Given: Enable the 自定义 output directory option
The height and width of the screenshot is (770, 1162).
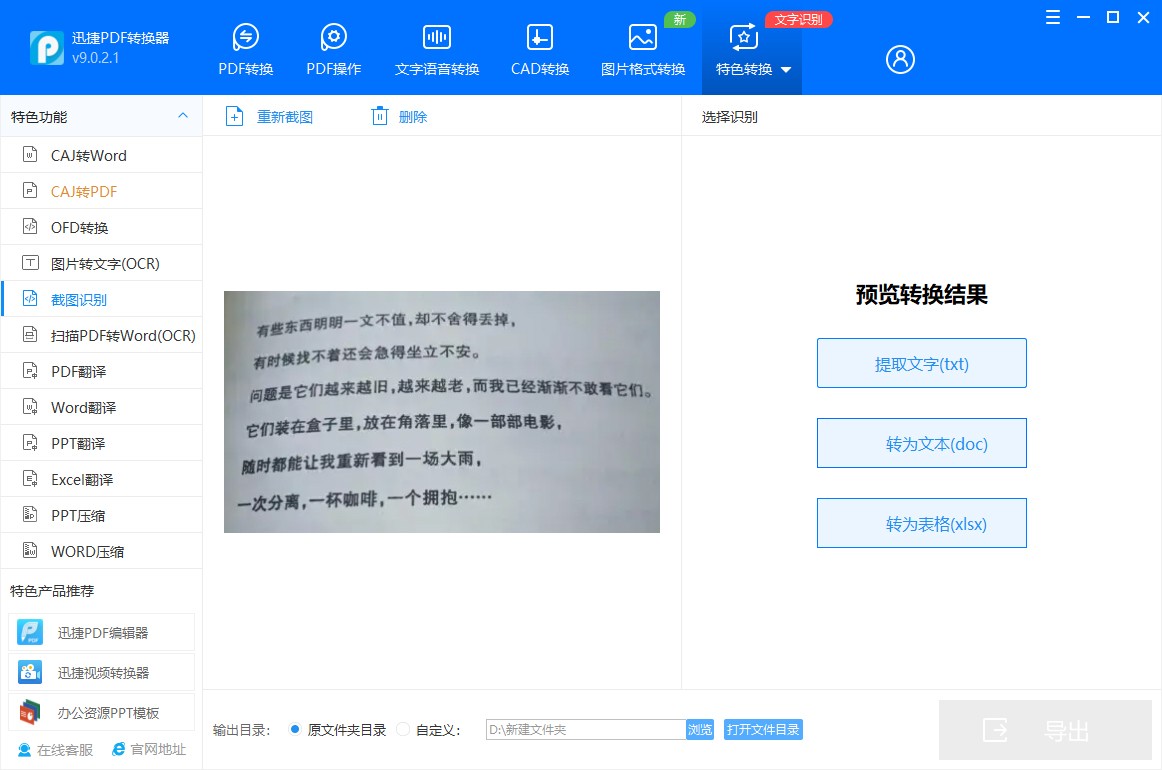Looking at the screenshot, I should coord(403,730).
